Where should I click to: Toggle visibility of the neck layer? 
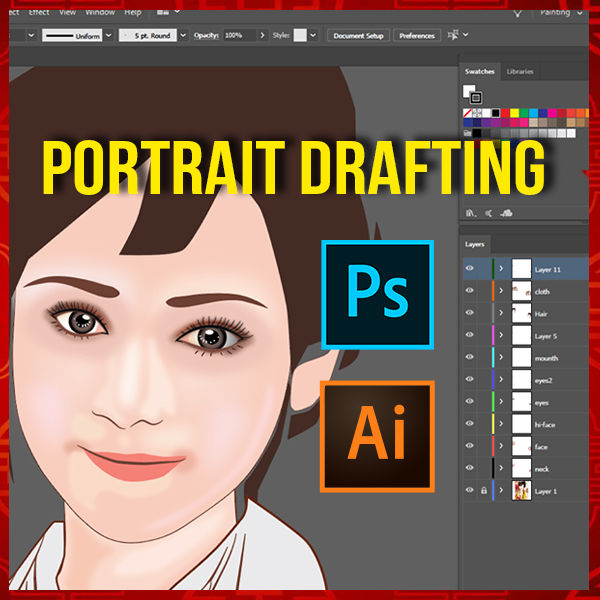point(470,468)
